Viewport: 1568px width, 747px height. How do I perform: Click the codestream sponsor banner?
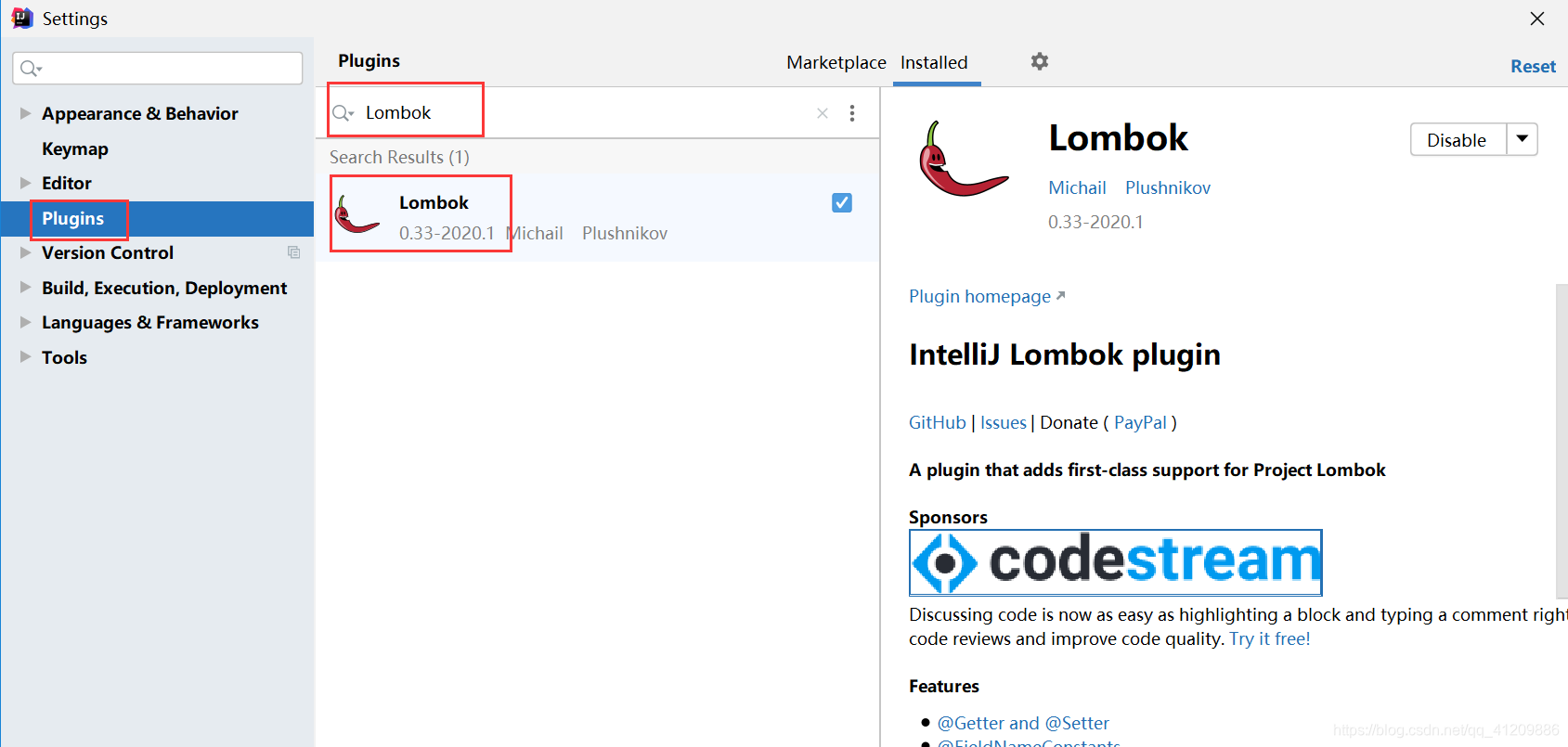(1116, 562)
